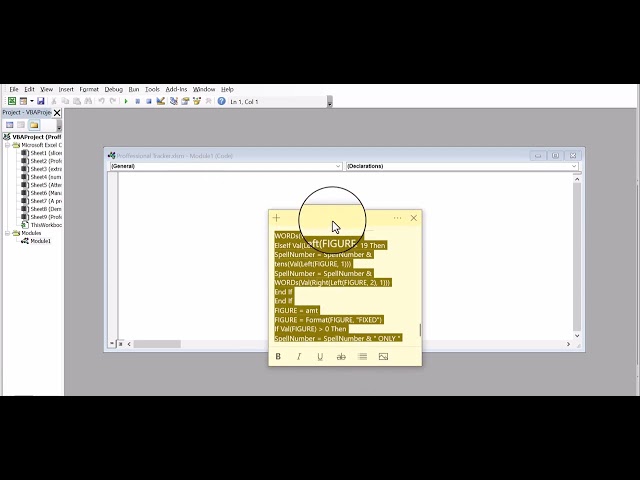640x480 pixels.
Task: Click the sticky note vertical scrollbar
Action: (x=420, y=330)
